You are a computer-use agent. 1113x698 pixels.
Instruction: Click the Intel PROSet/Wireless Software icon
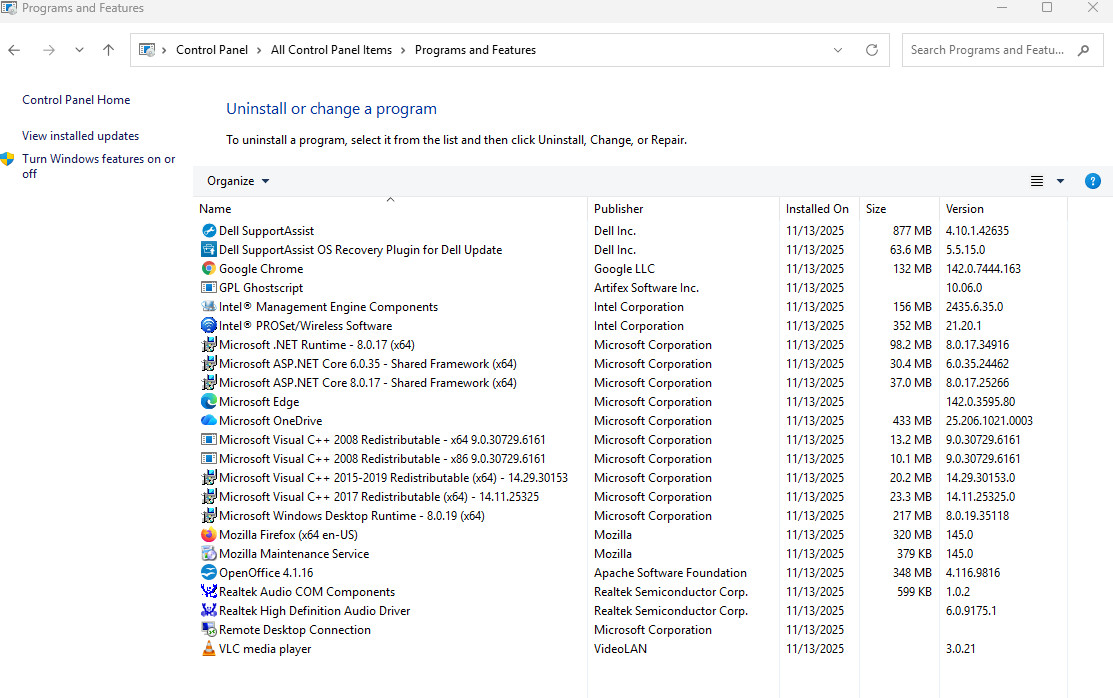point(208,326)
